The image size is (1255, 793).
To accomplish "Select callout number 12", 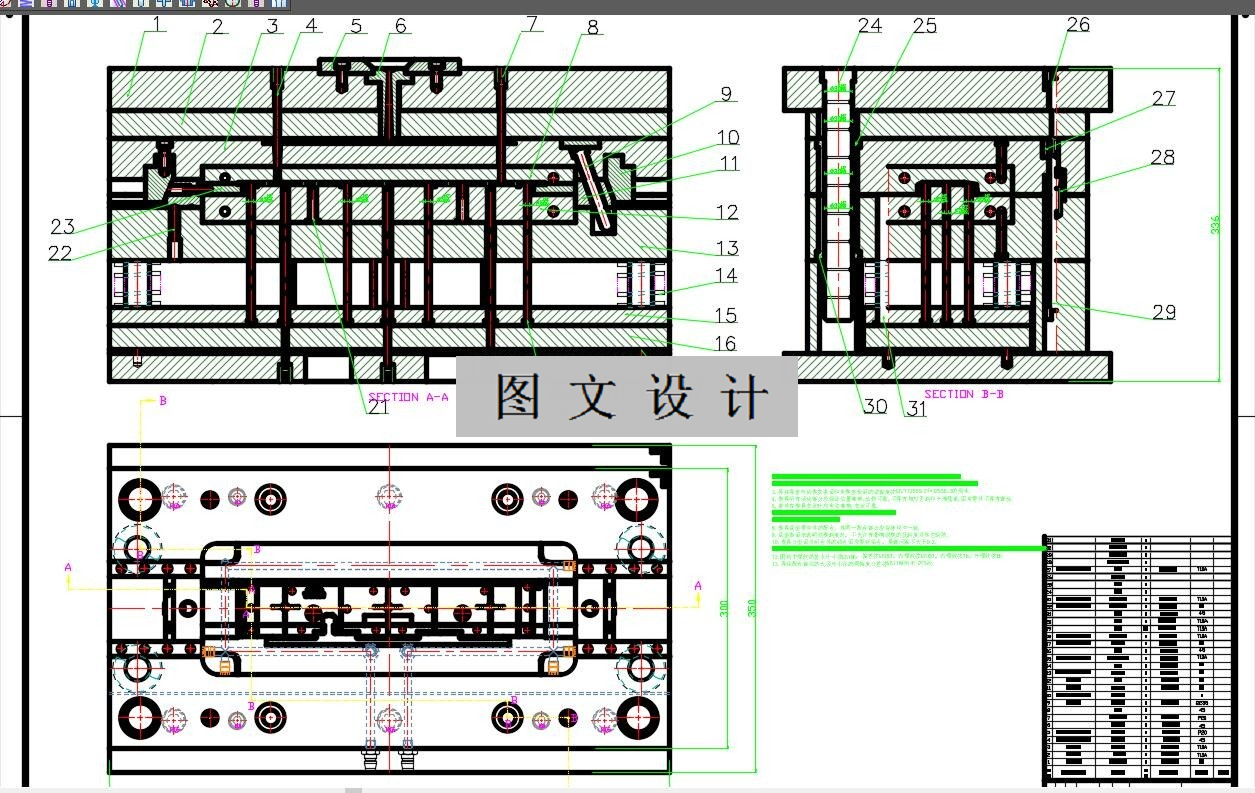I will [x=727, y=212].
